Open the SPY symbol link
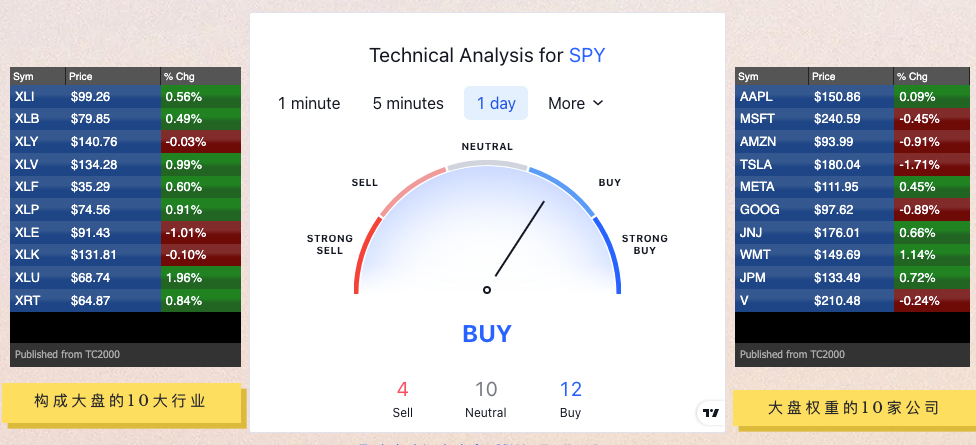Viewport: 976px width, 445px height. tap(587, 55)
